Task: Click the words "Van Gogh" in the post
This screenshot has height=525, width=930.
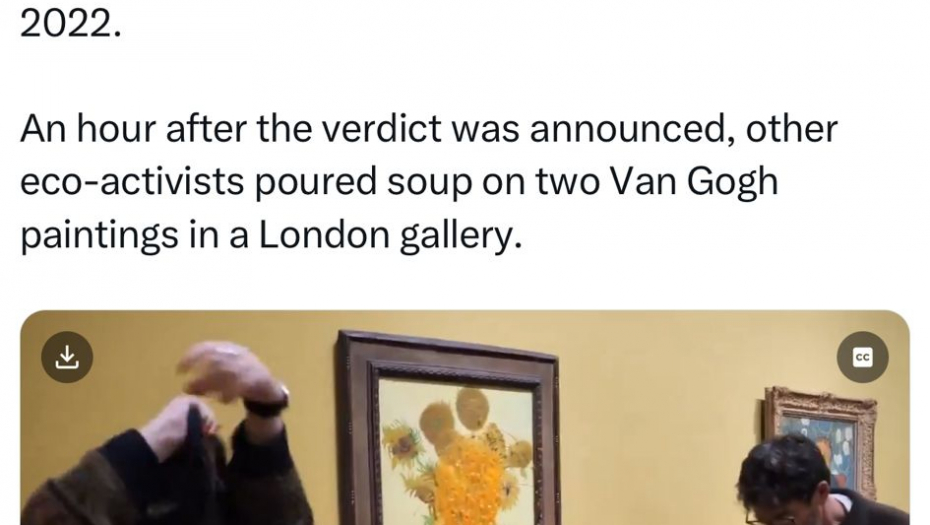Action: click(694, 182)
